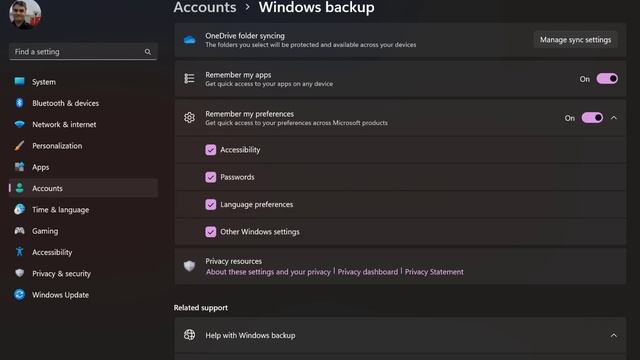Viewport: 640px width, 360px height.
Task: Click the Bluetooth icon in sidebar
Action: 19,103
